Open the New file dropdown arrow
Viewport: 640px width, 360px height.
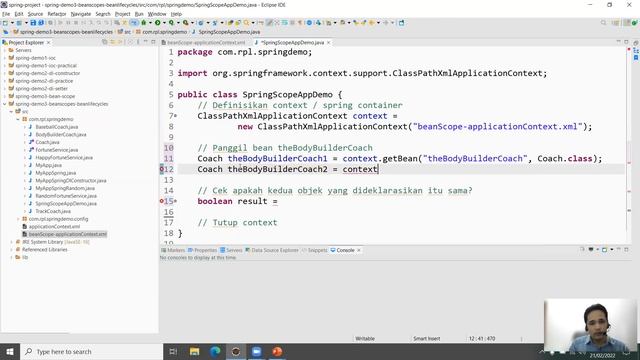[12, 23]
